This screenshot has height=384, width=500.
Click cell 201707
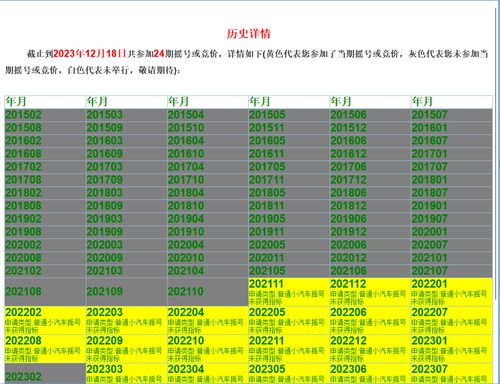coord(452,167)
